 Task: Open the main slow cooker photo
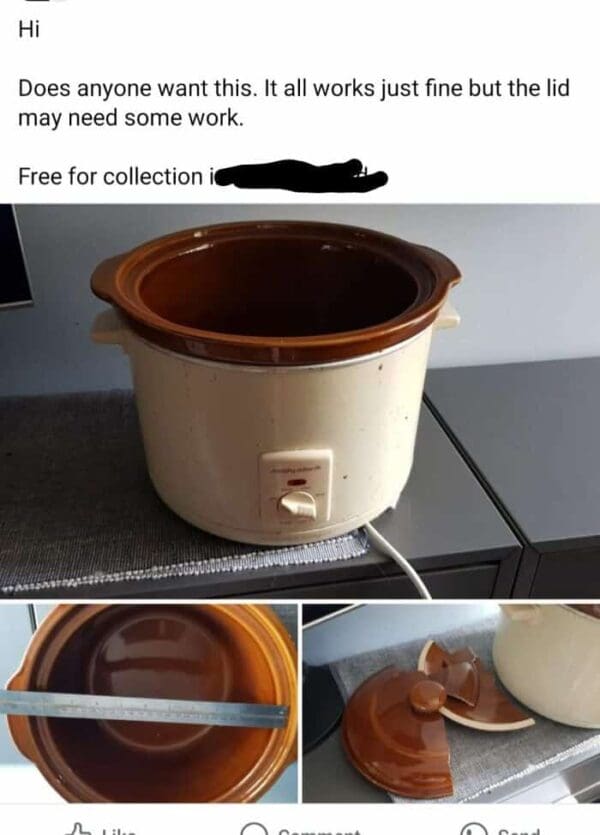click(300, 401)
